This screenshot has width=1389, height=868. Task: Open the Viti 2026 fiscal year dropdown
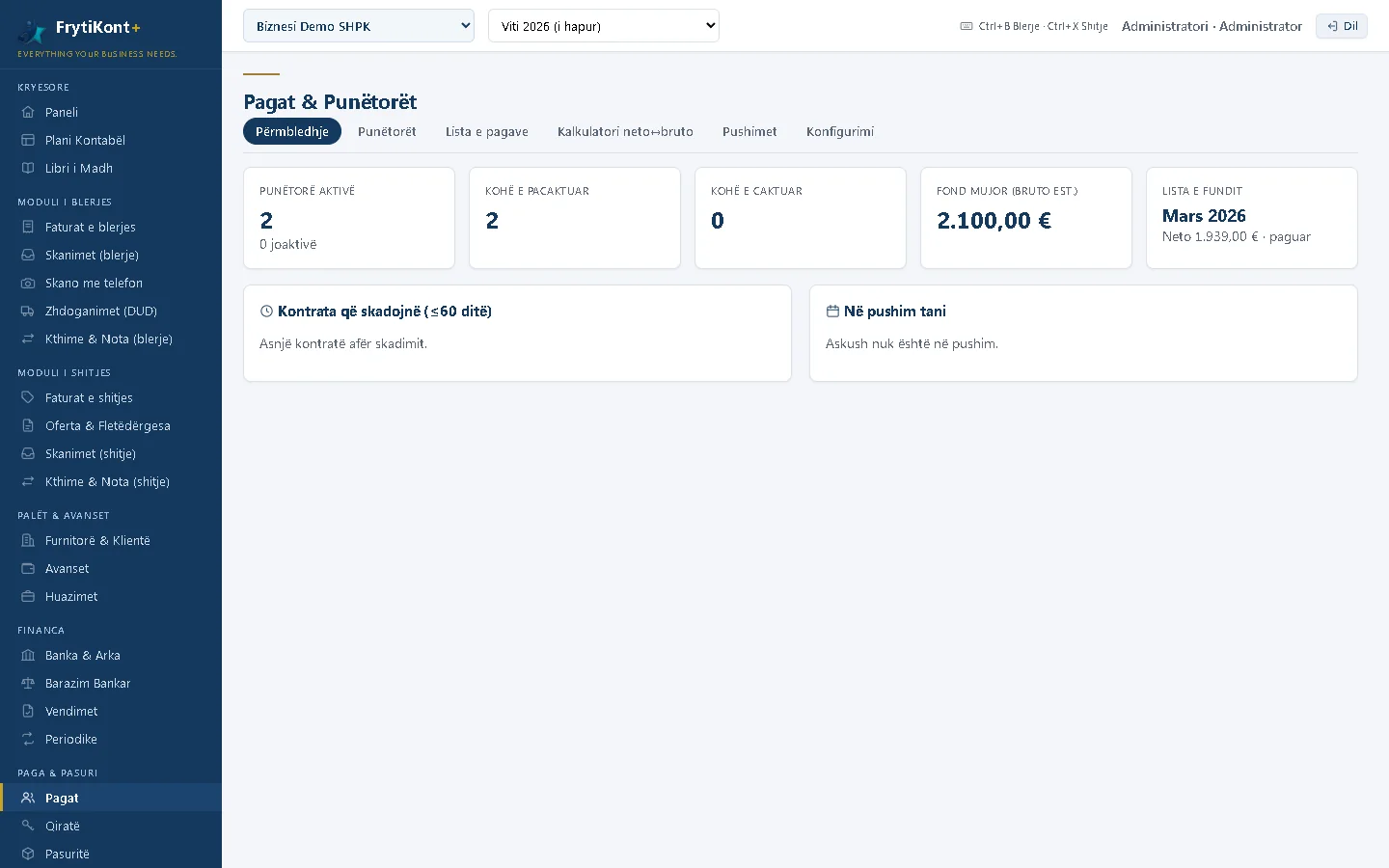pos(604,26)
